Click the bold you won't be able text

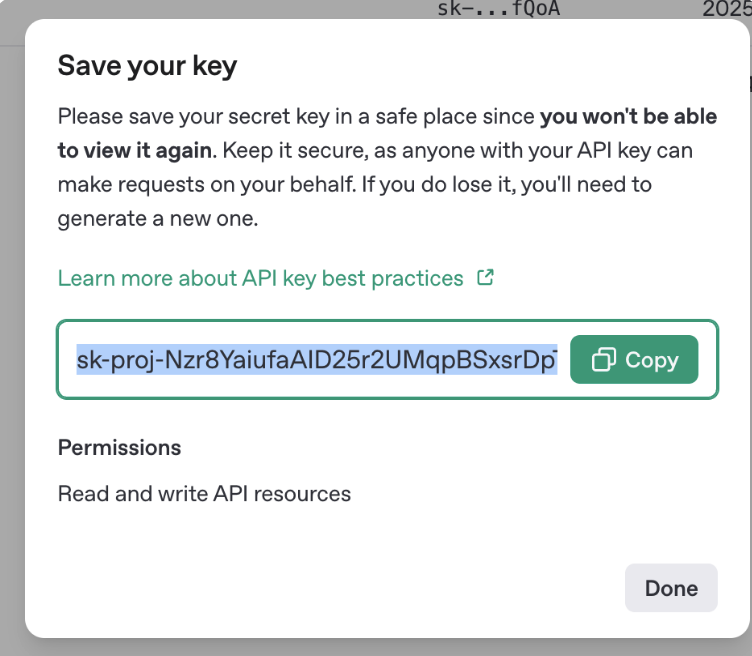click(x=628, y=116)
